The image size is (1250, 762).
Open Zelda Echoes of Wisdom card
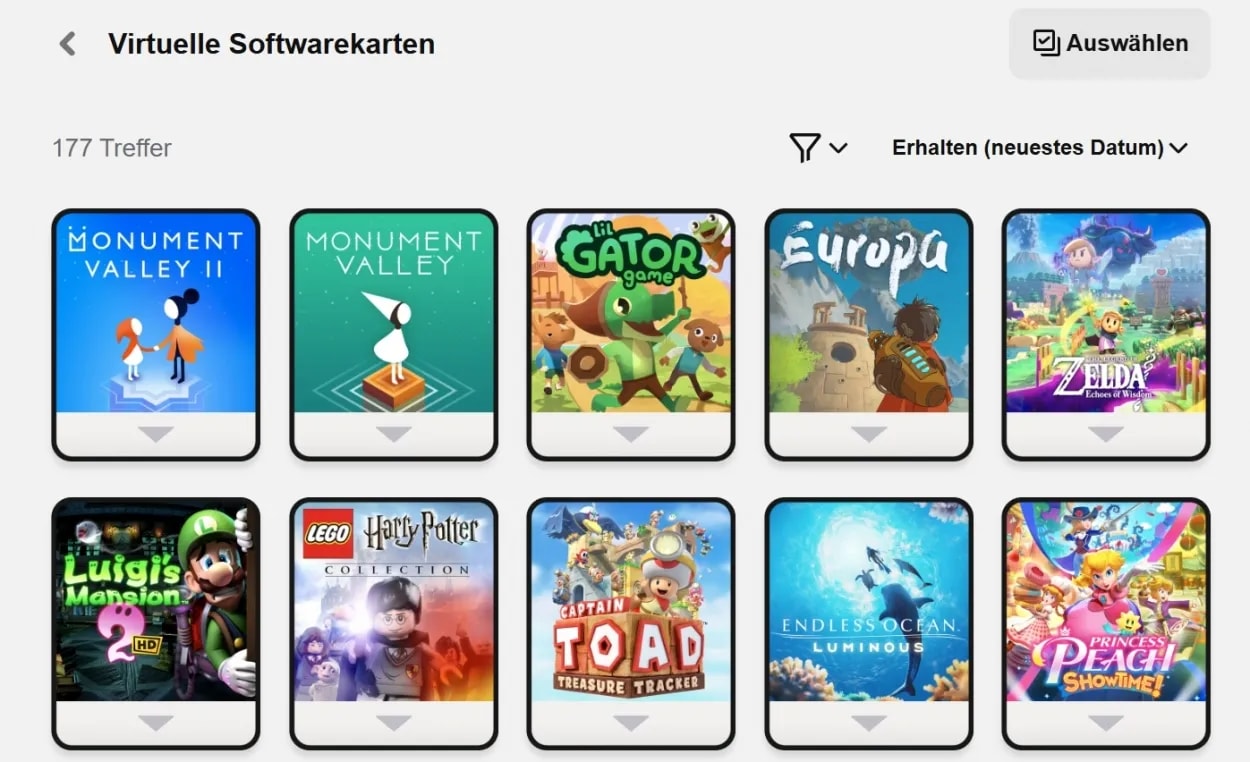click(x=1106, y=312)
